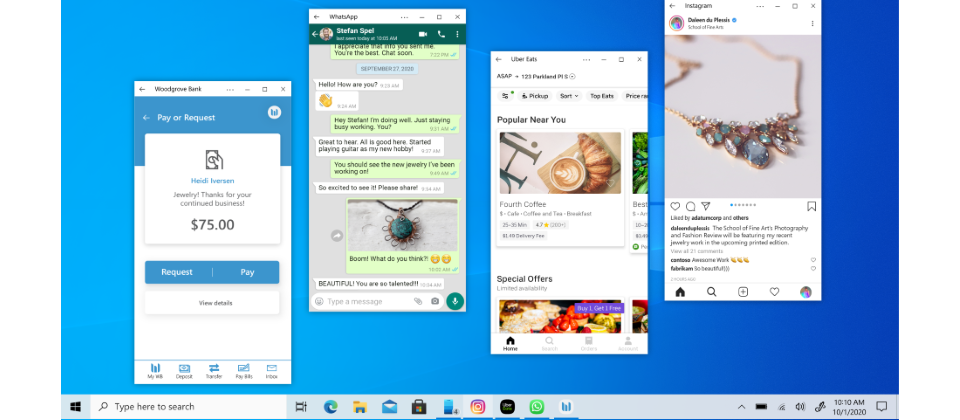Toggle Pickup mode in Uber Eats
The width and height of the screenshot is (960, 420).
pyautogui.click(x=534, y=96)
